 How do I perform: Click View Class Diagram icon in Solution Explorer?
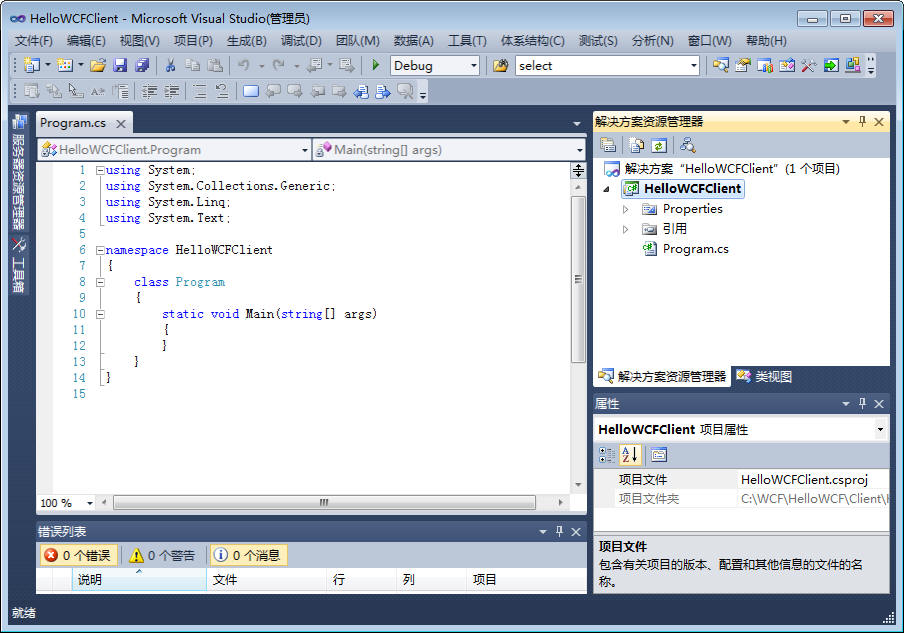tap(688, 145)
